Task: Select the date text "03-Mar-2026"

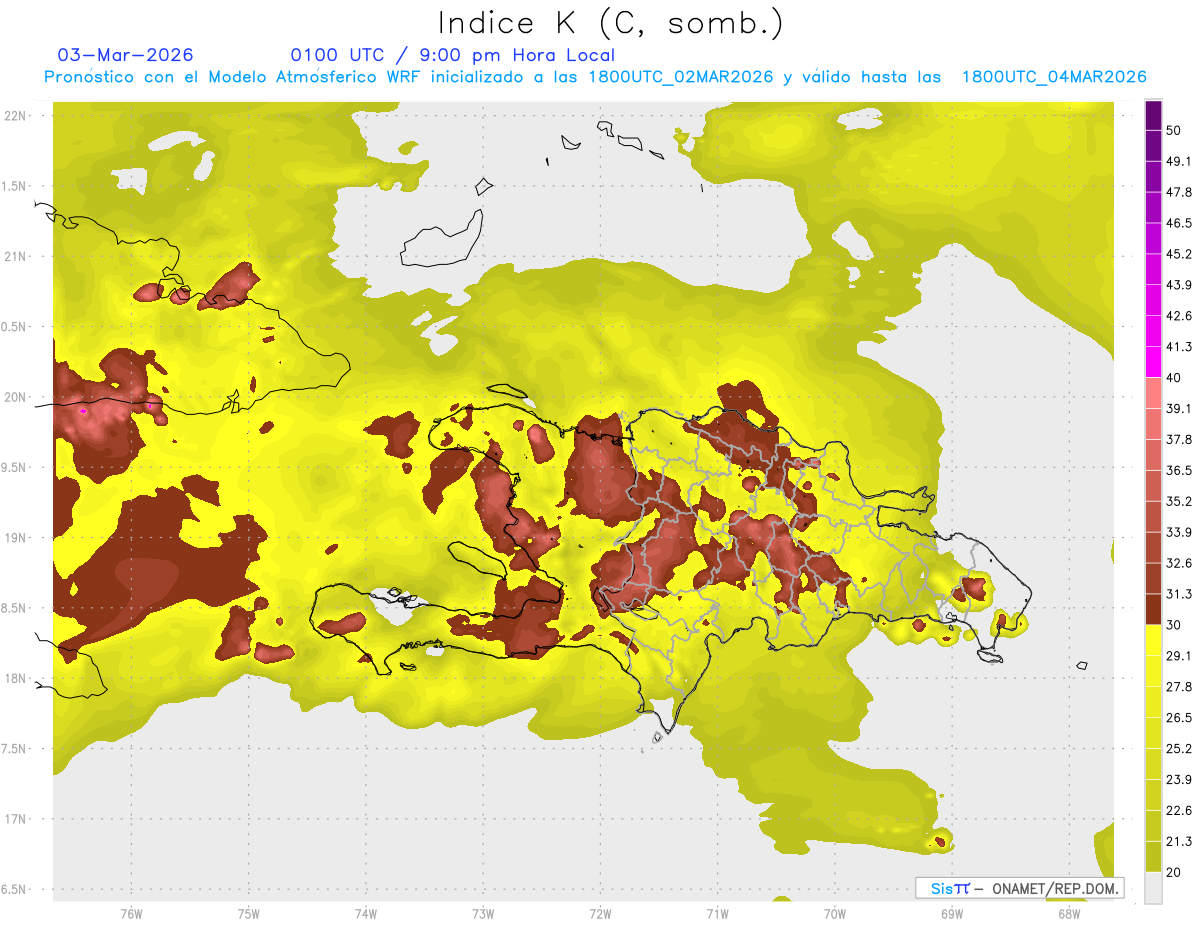Action: 126,55
